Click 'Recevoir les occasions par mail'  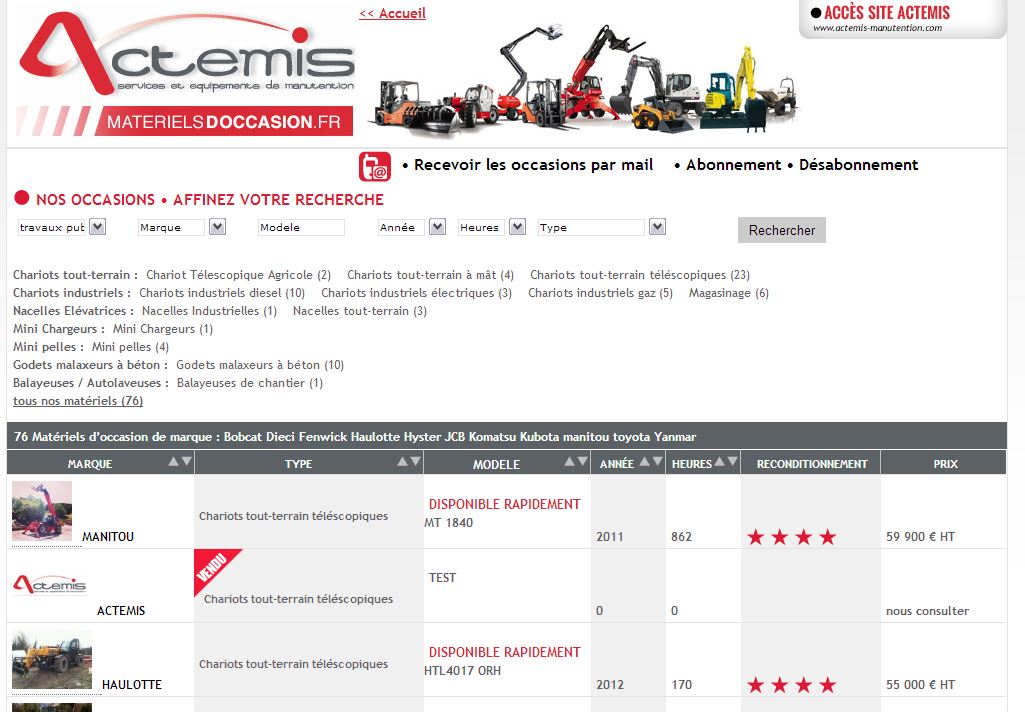533,165
